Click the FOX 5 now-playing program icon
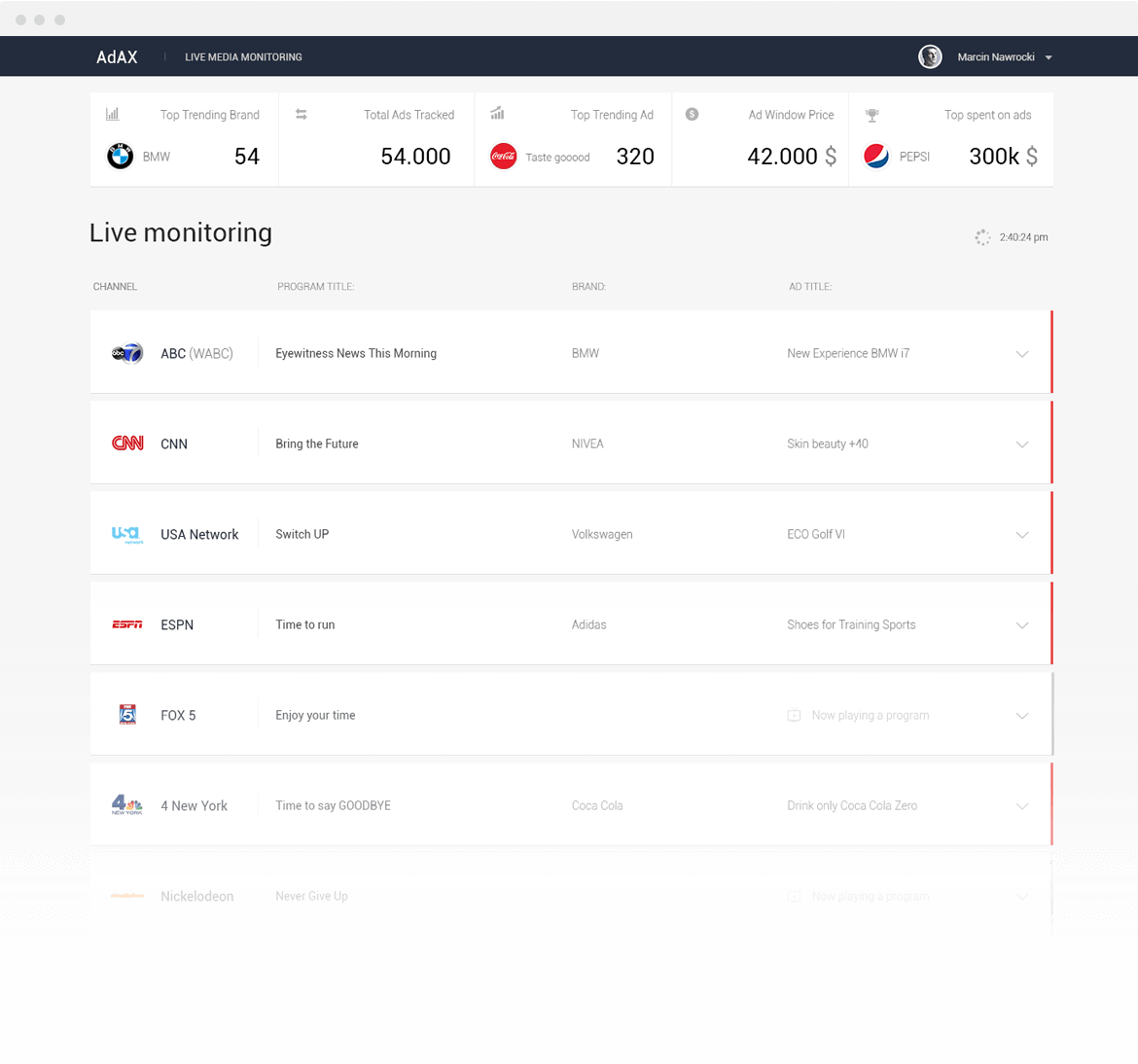Viewport: 1138px width, 1064px height. point(794,716)
